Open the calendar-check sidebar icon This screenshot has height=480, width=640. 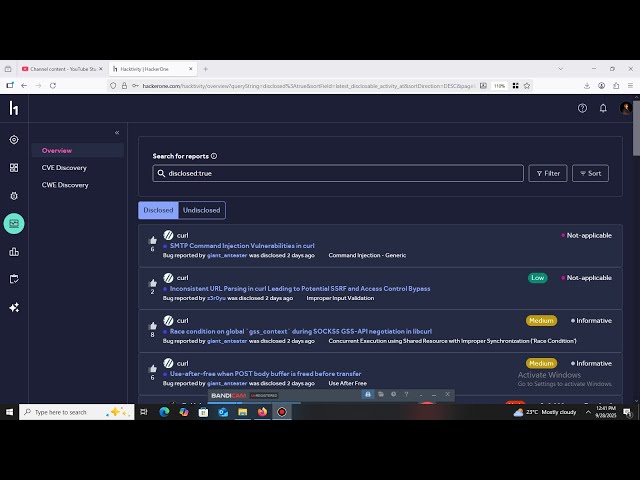point(14,279)
